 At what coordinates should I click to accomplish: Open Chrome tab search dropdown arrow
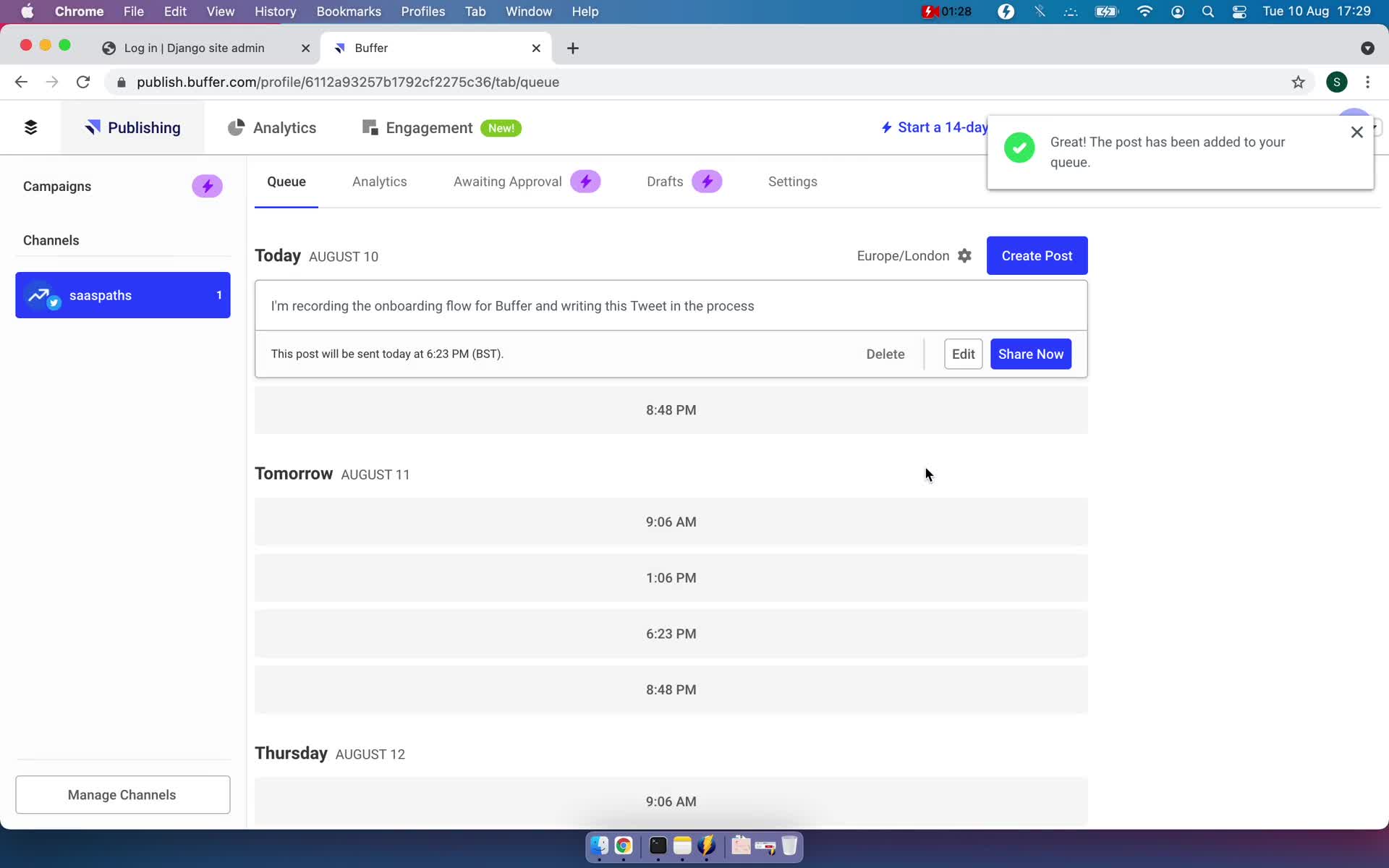click(x=1367, y=48)
